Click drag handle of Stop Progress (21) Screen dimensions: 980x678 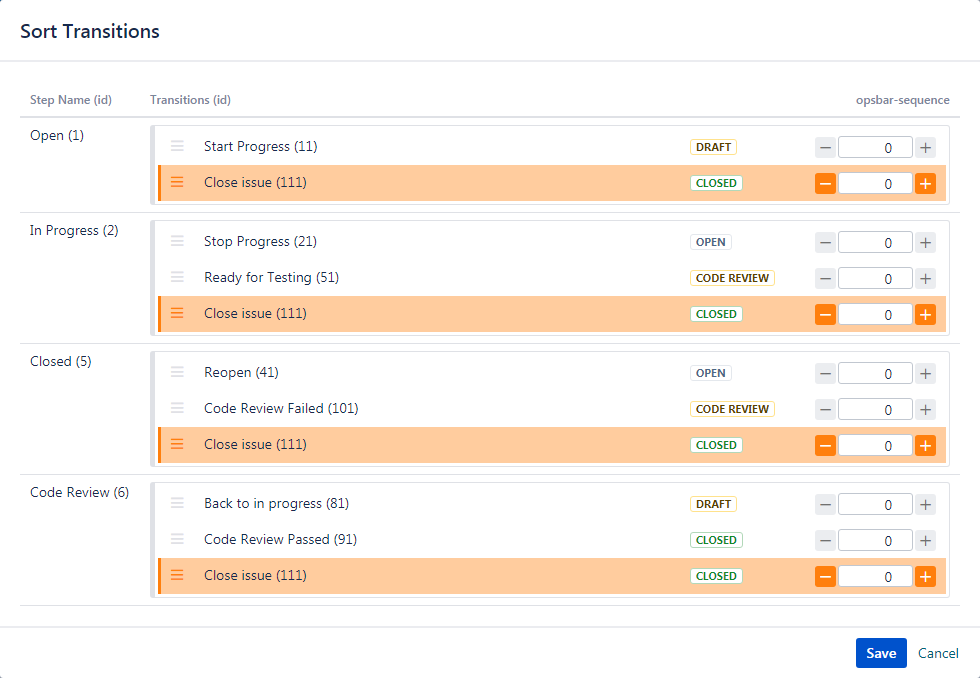[x=177, y=242]
